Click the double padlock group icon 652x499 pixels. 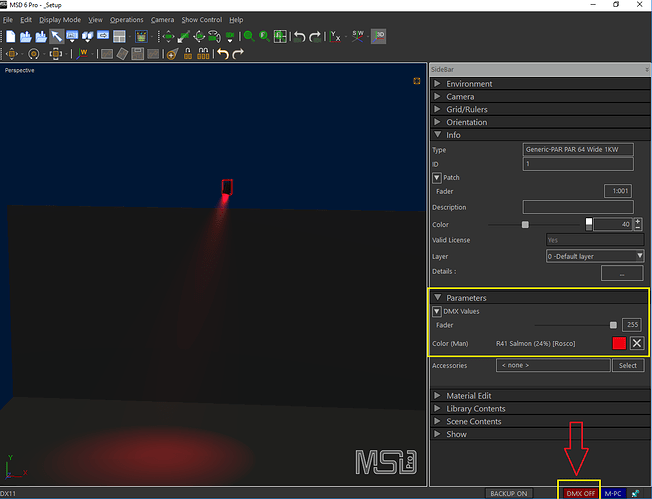tap(203, 54)
